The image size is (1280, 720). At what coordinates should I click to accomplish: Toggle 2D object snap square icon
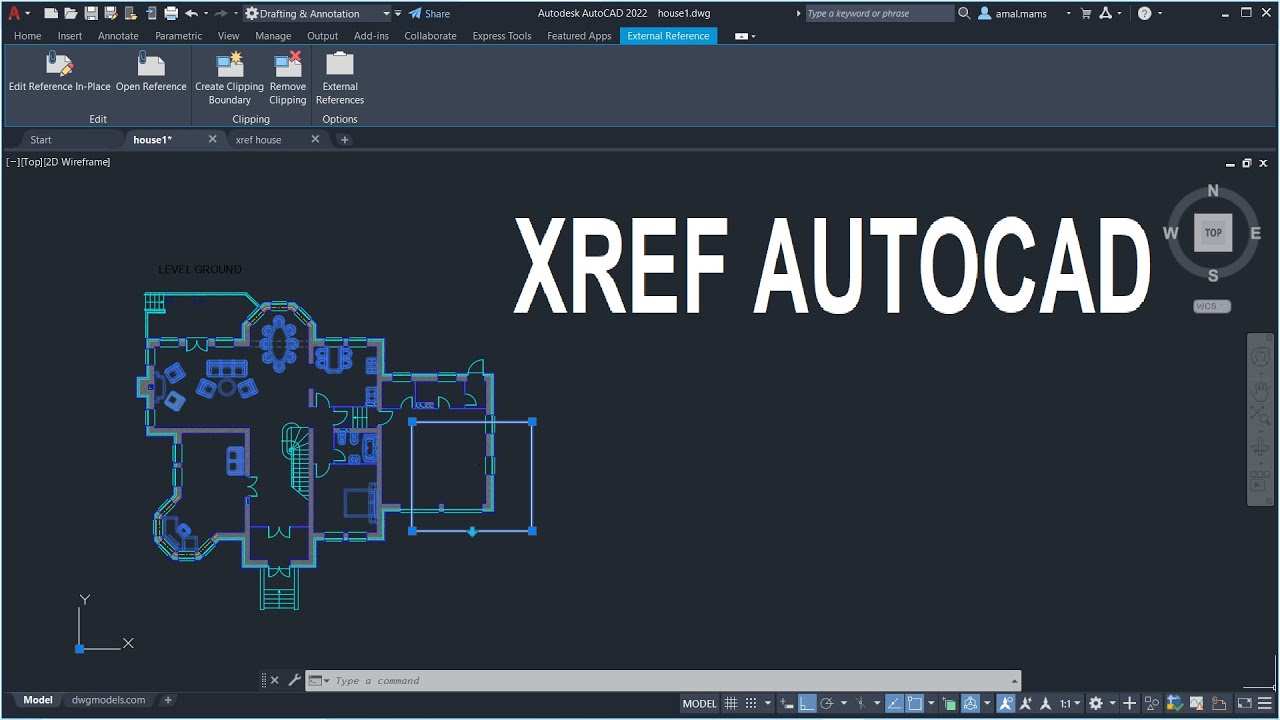(x=914, y=703)
